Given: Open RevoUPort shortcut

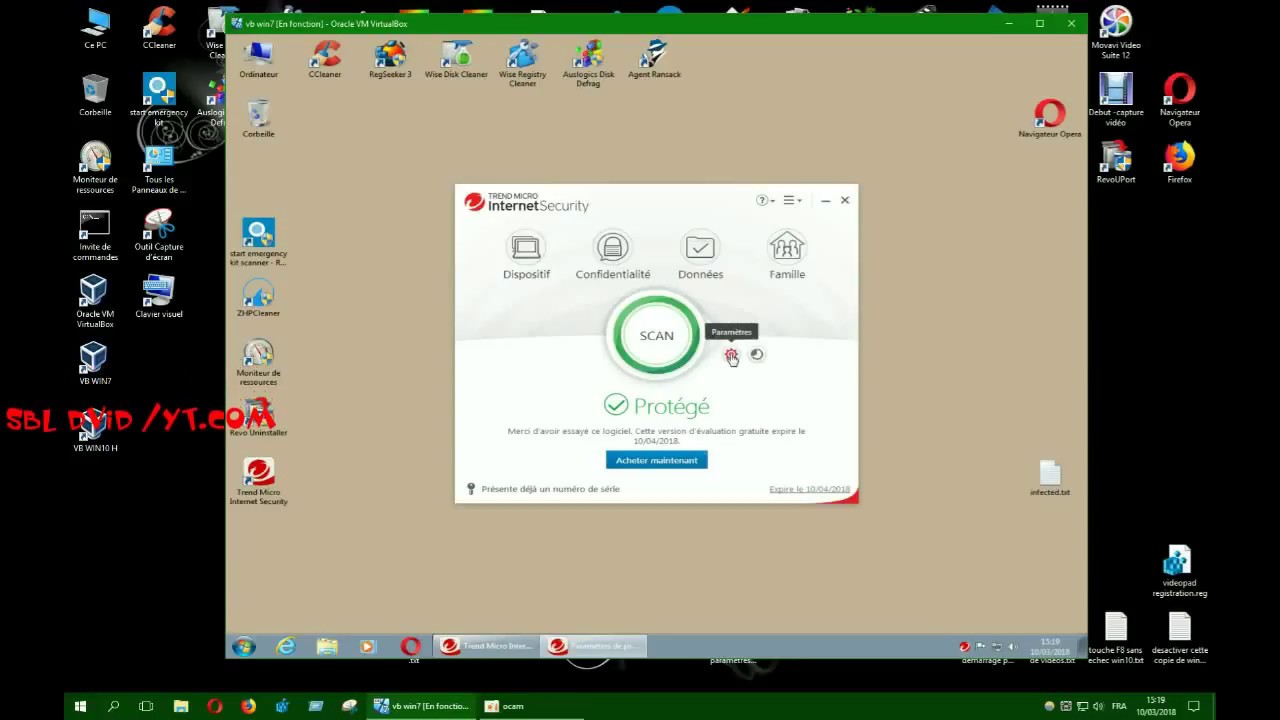Looking at the screenshot, I should point(1116,162).
